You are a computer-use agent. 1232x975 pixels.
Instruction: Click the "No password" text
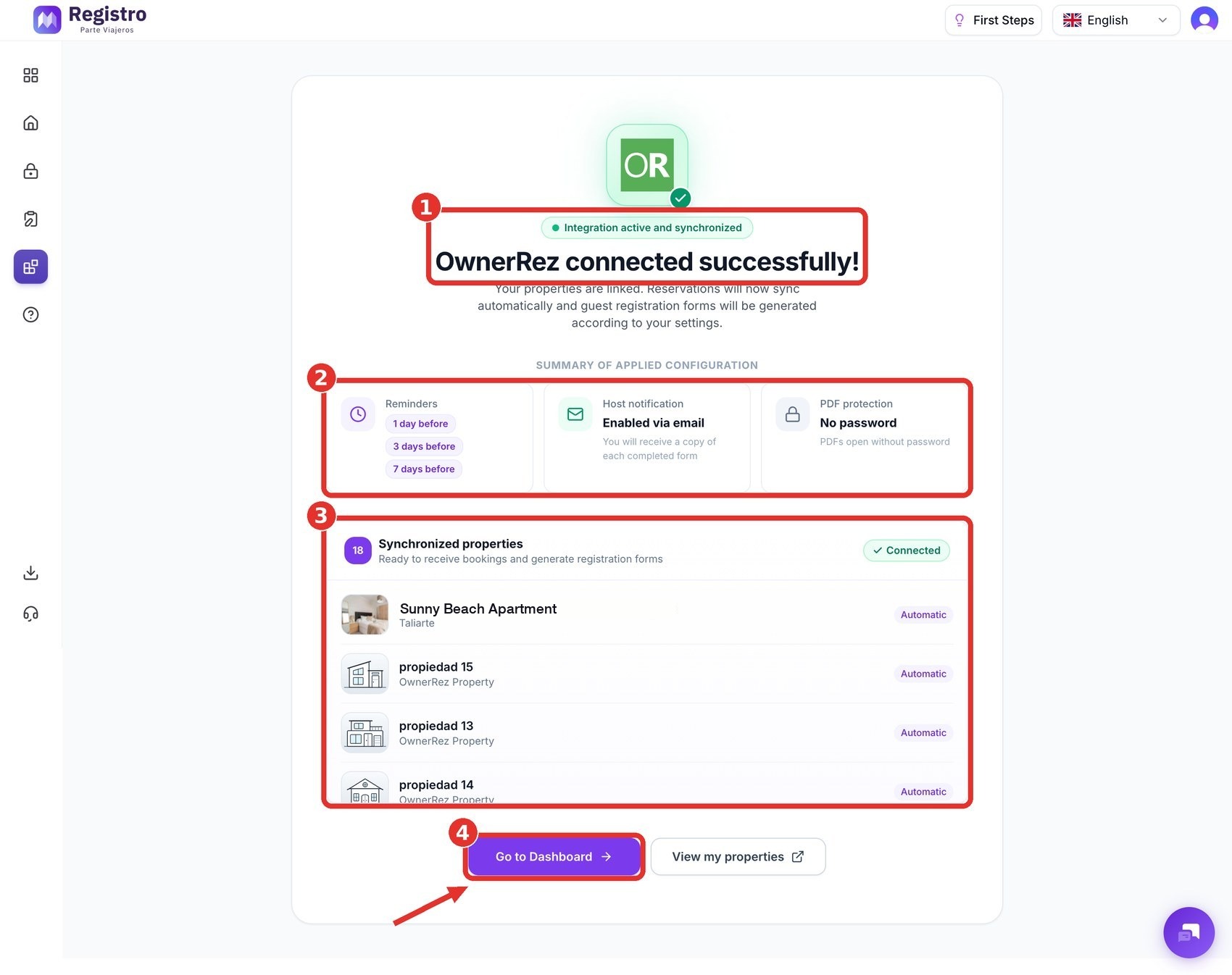pos(858,423)
